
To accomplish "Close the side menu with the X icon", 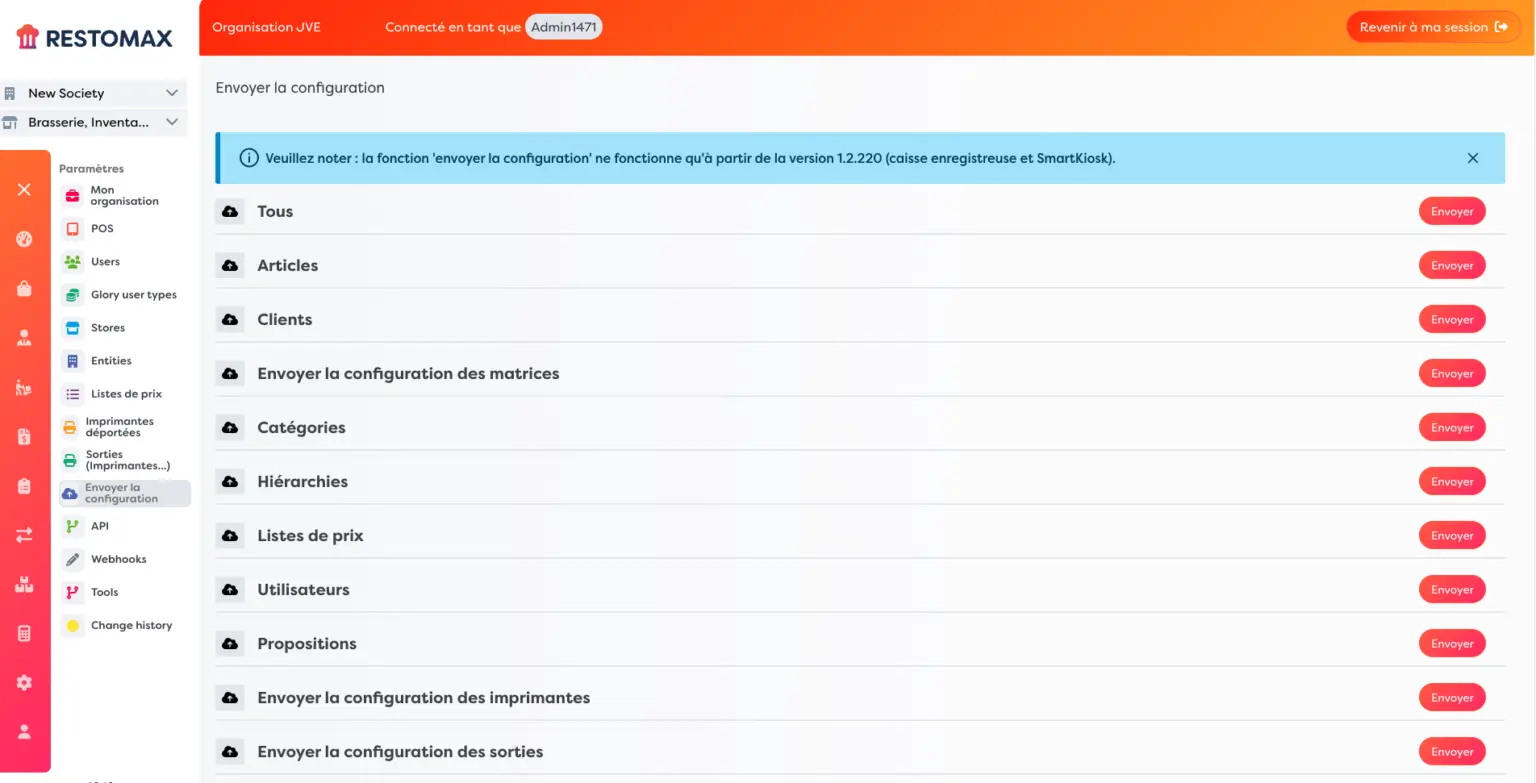I will (x=24, y=189).
